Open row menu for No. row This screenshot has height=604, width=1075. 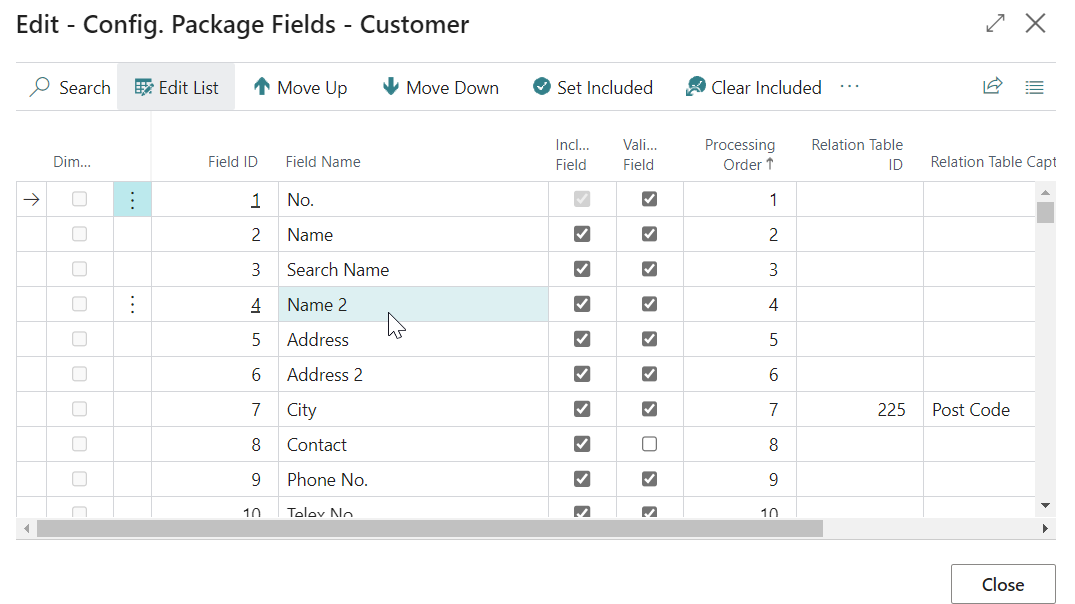tap(132, 200)
